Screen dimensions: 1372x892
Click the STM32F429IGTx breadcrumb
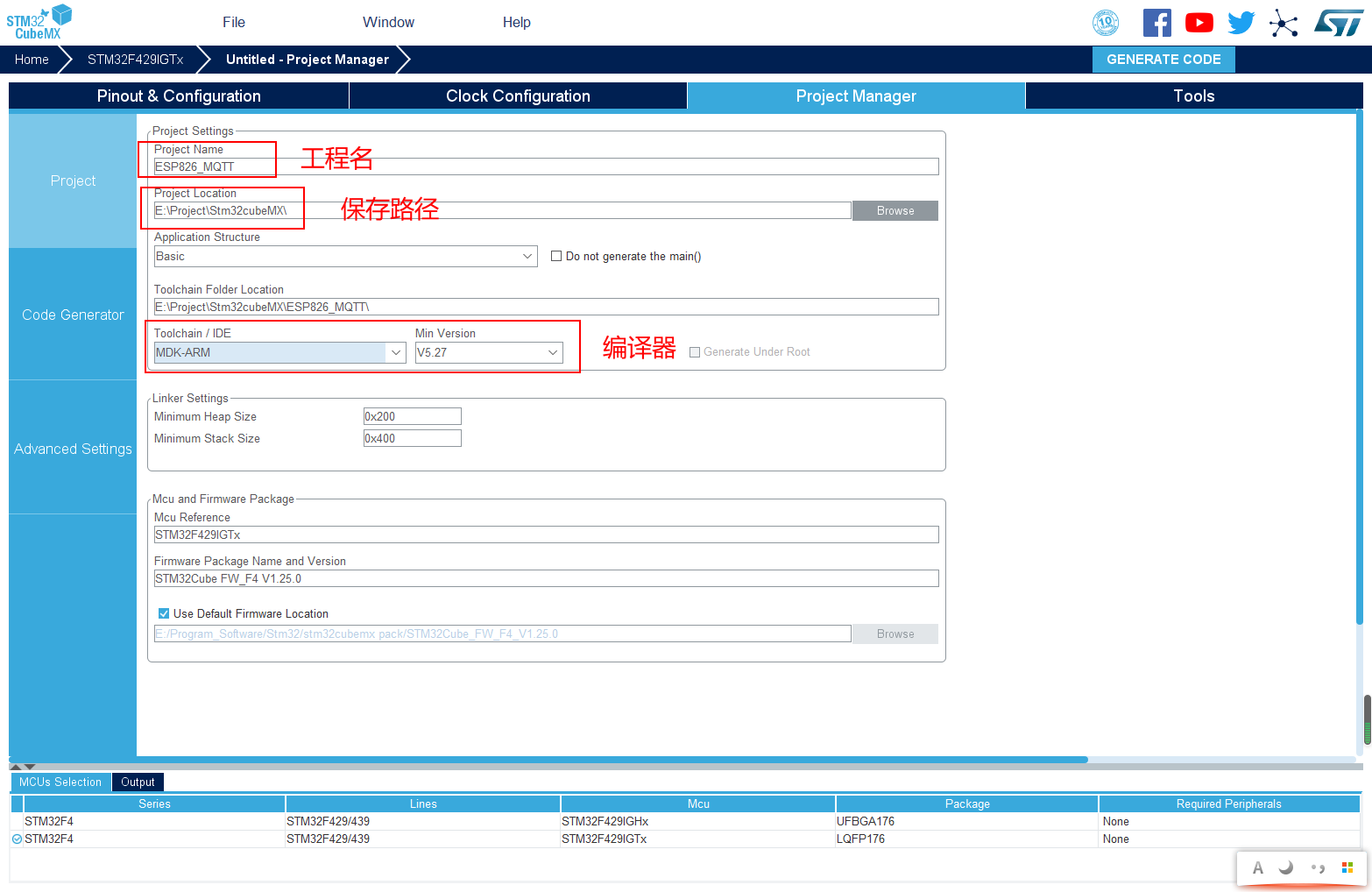pyautogui.click(x=136, y=59)
